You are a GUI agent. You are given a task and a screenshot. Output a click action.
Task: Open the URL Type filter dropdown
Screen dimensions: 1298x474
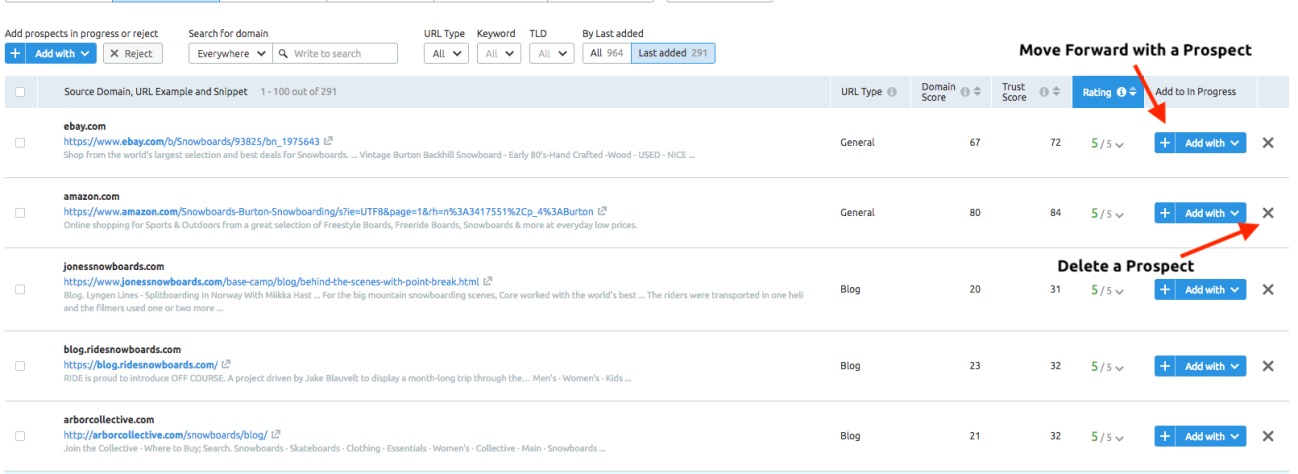tap(446, 53)
